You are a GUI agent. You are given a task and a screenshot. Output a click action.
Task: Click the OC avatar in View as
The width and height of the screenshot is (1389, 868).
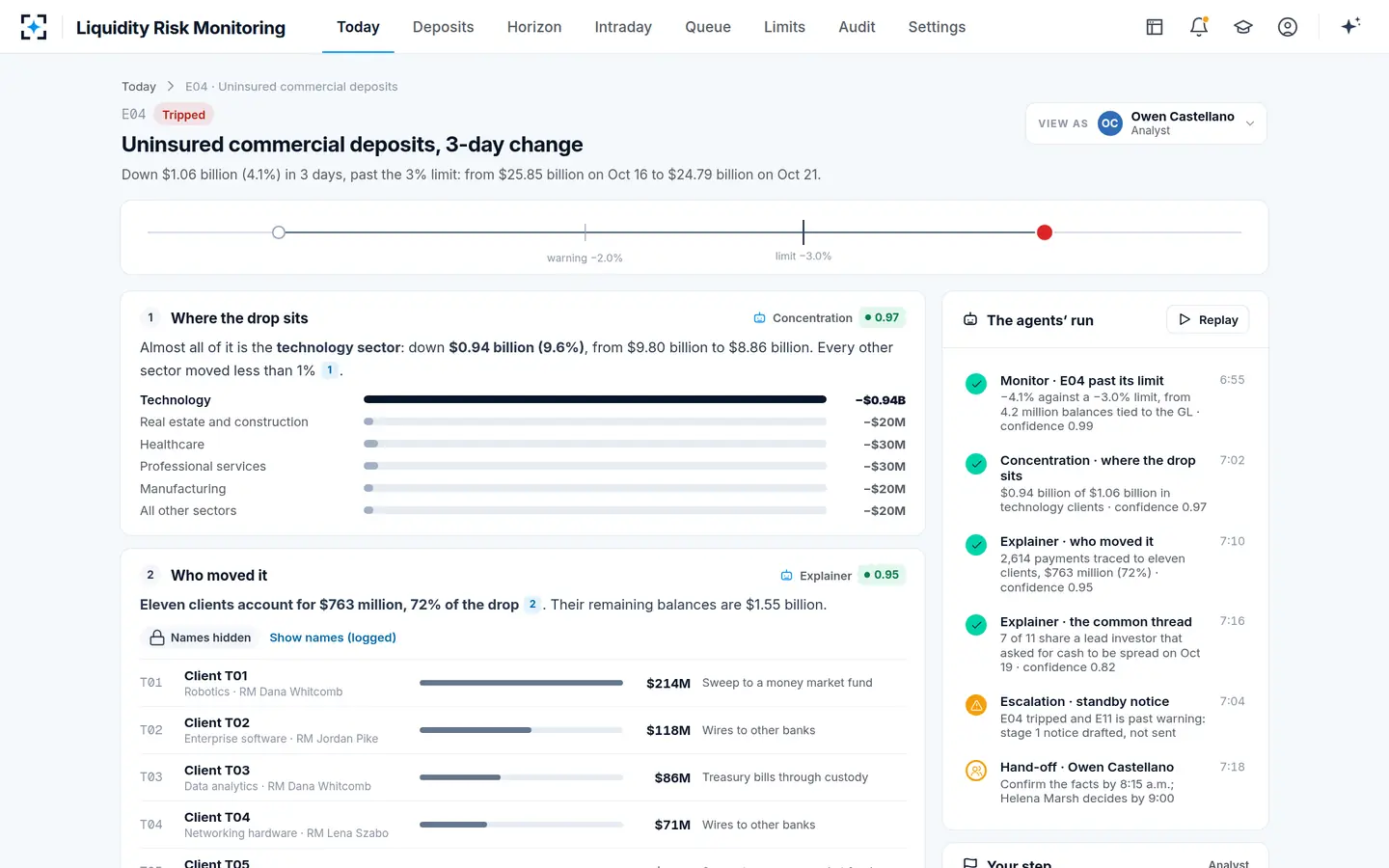pos(1110,123)
